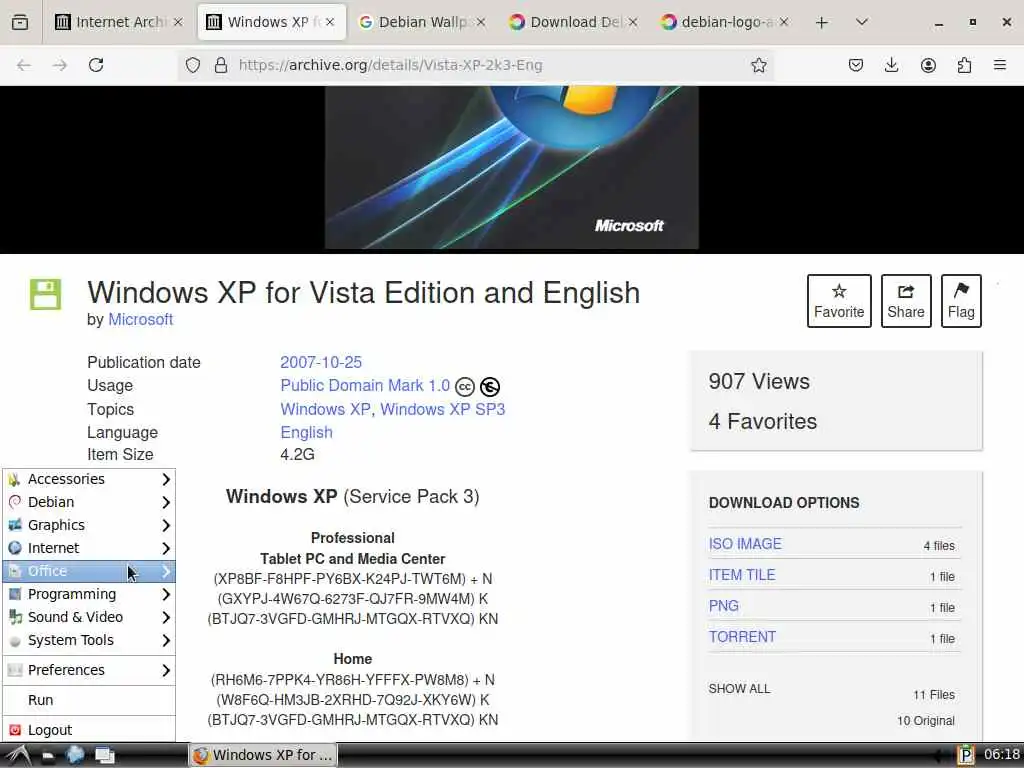
Task: Close the Debian Wallpaper Google tab
Action: coord(481,22)
